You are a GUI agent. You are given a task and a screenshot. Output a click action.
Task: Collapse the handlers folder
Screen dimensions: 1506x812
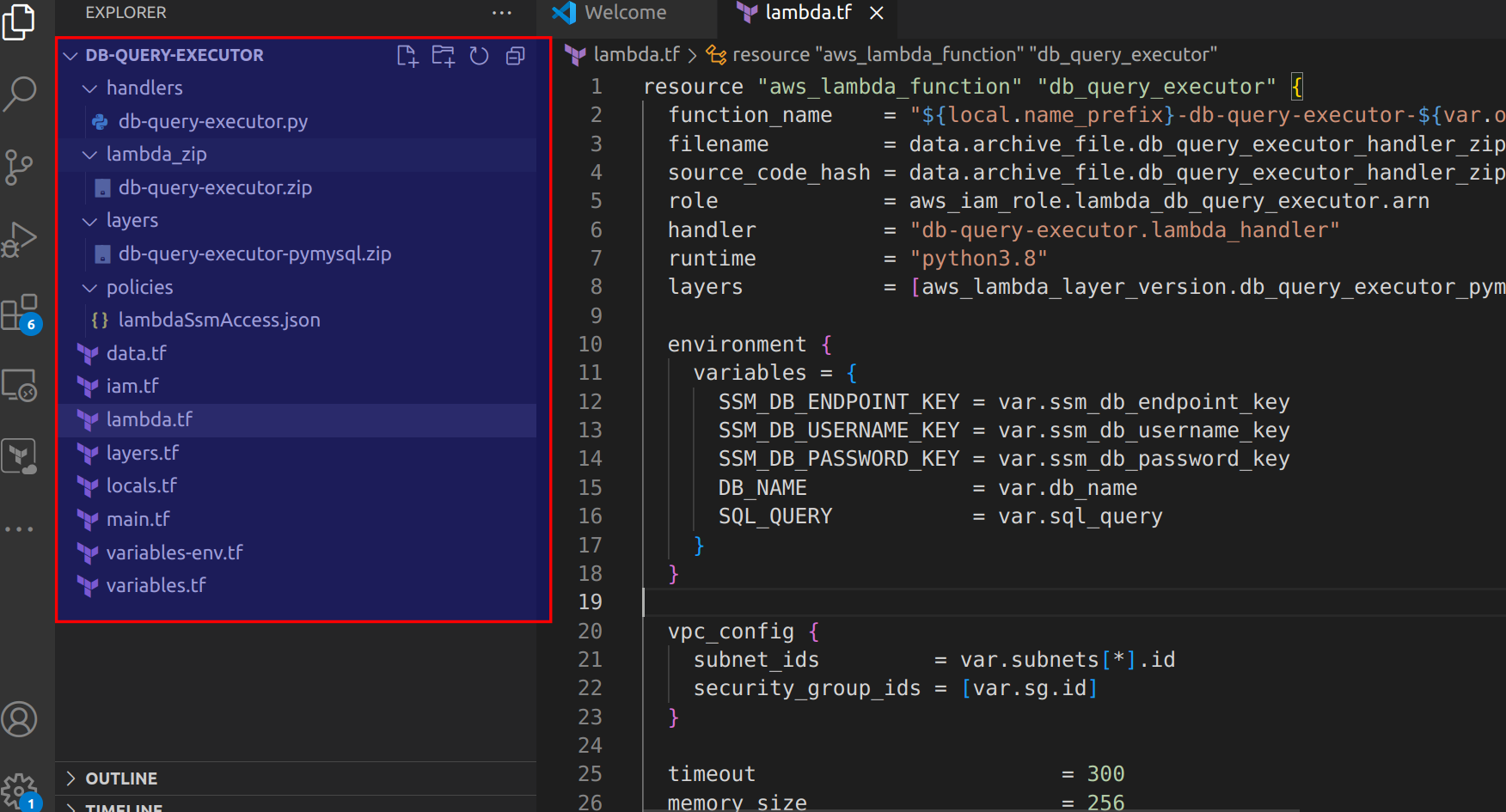pos(89,89)
